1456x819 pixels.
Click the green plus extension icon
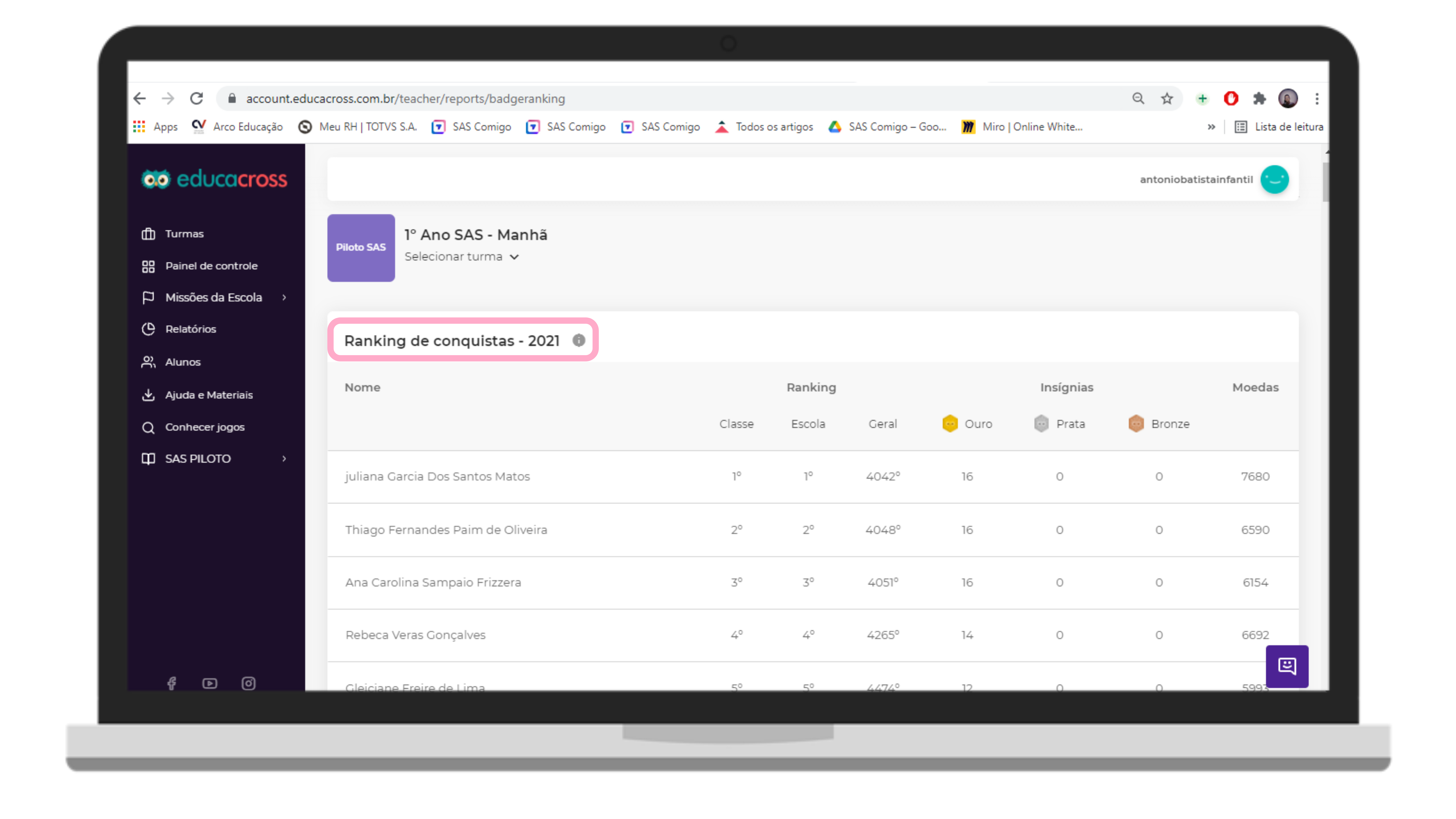(1202, 98)
